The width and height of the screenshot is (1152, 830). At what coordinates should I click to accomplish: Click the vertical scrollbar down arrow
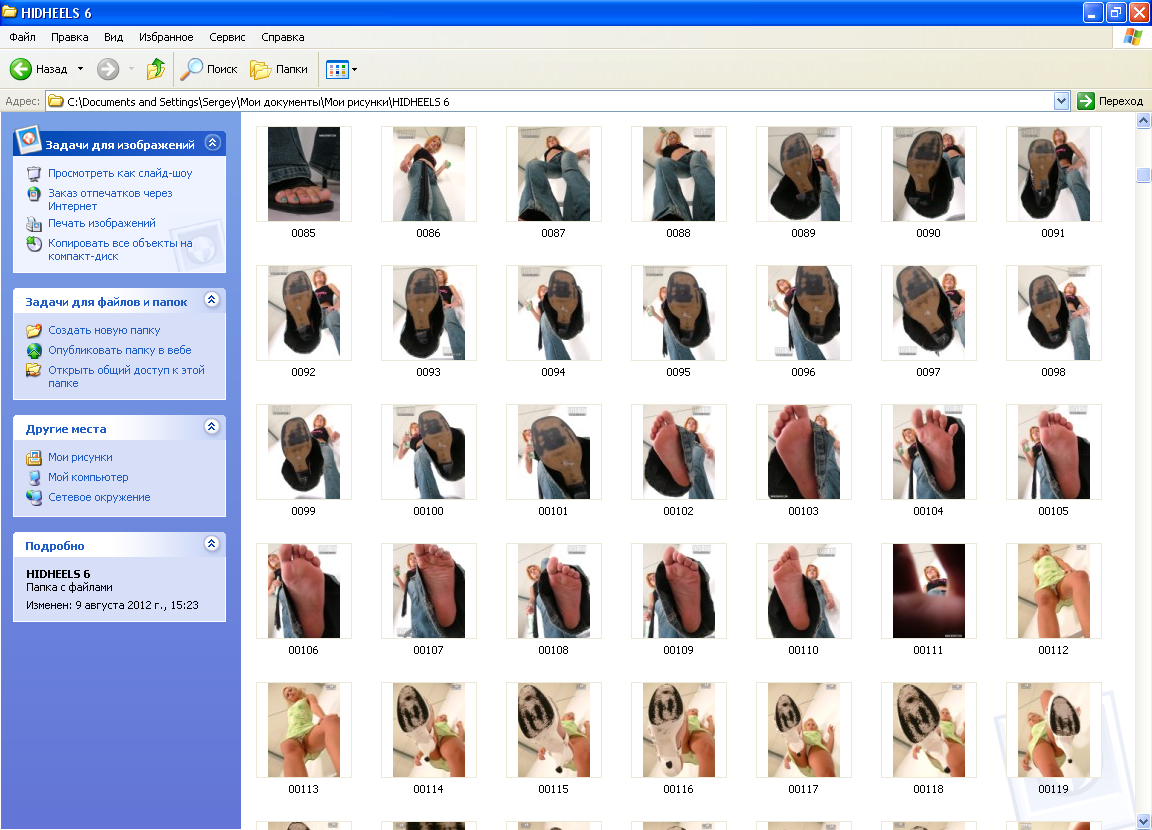coord(1143,820)
